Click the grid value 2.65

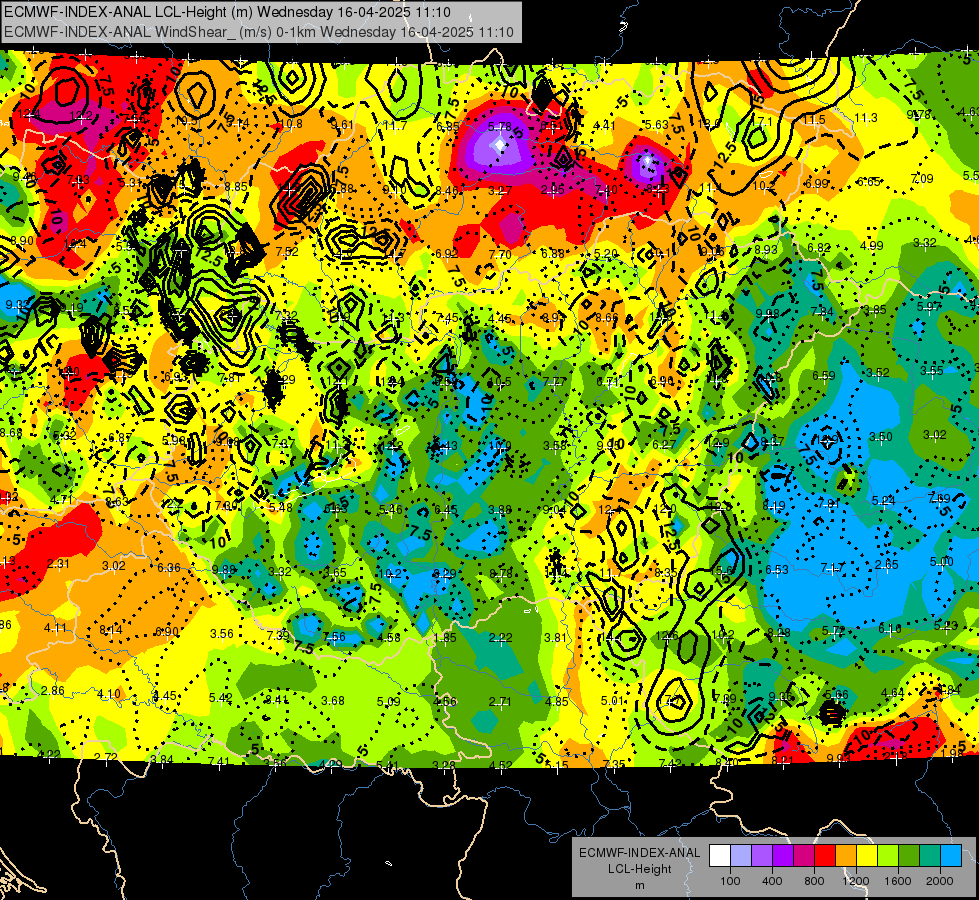[x=887, y=565]
